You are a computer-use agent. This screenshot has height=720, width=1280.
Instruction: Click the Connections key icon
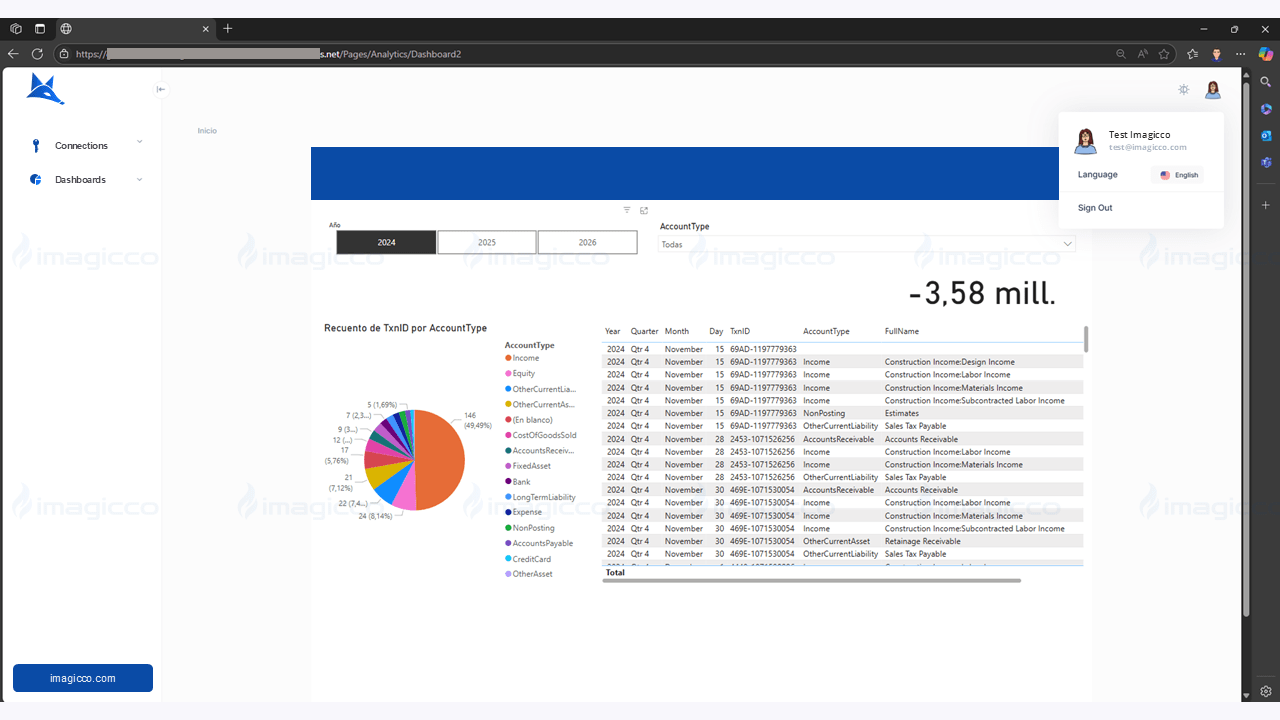36,146
